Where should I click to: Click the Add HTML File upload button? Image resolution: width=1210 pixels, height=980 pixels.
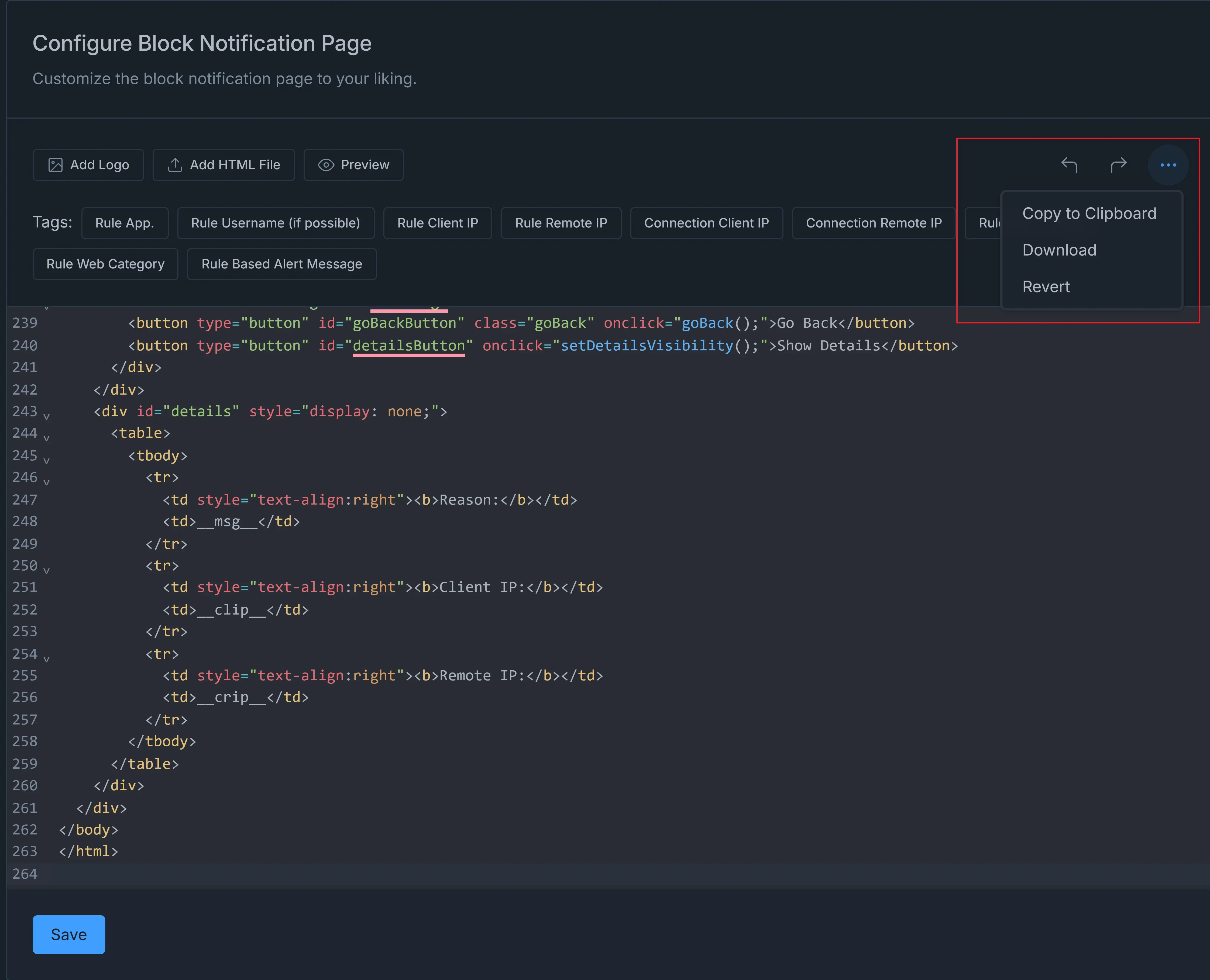tap(224, 165)
